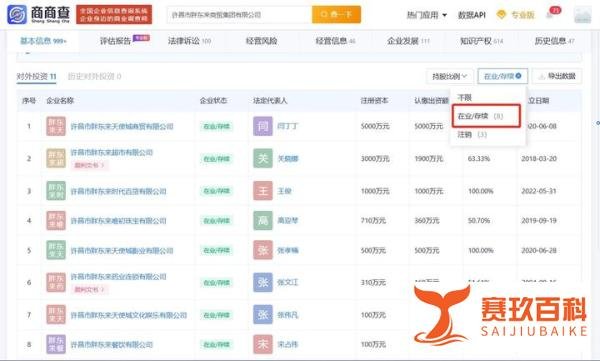Switch to the 企业发展 tab
600x361 pixels.
pos(408,41)
